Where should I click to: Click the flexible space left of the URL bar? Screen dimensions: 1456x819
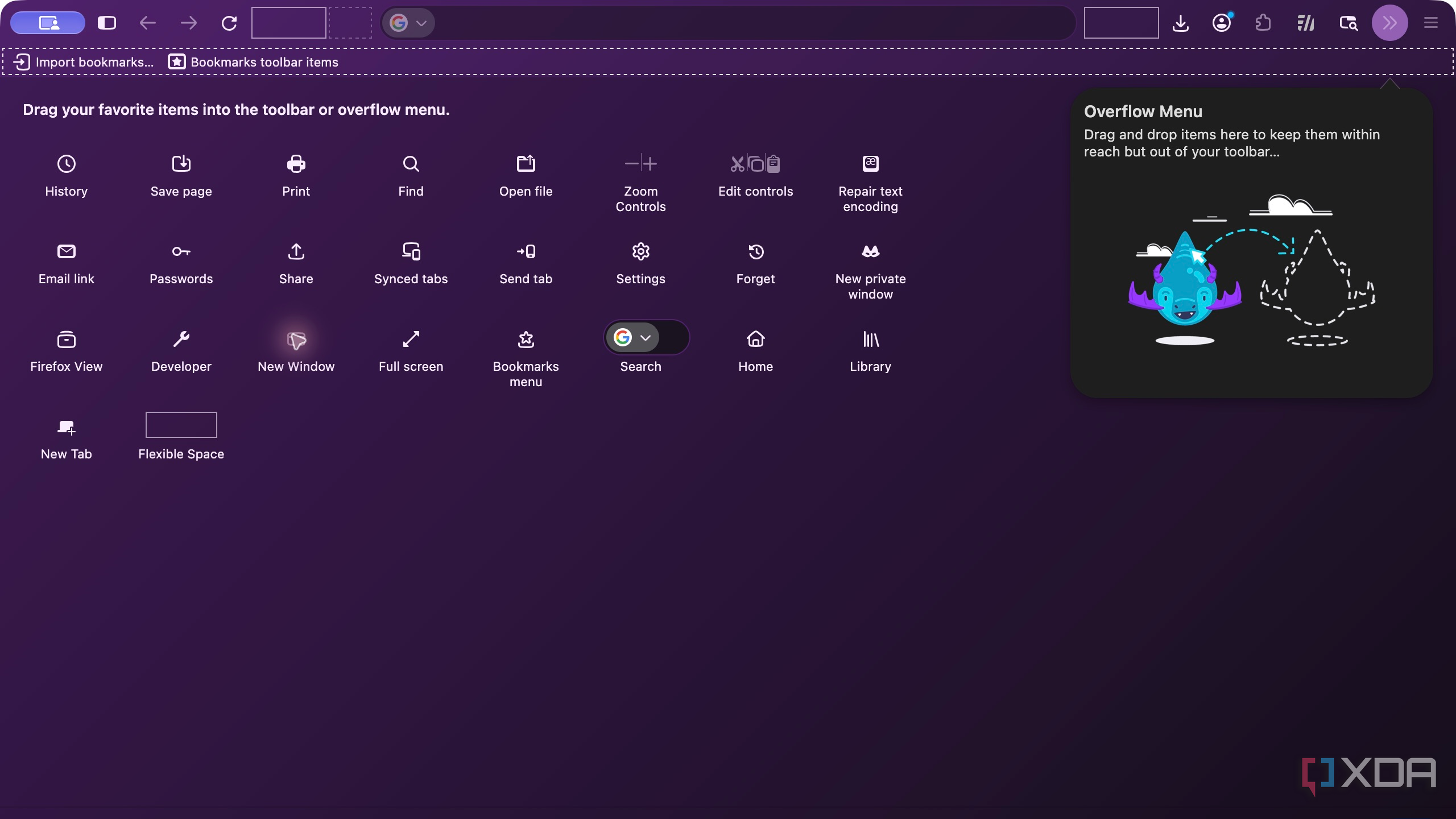point(289,23)
